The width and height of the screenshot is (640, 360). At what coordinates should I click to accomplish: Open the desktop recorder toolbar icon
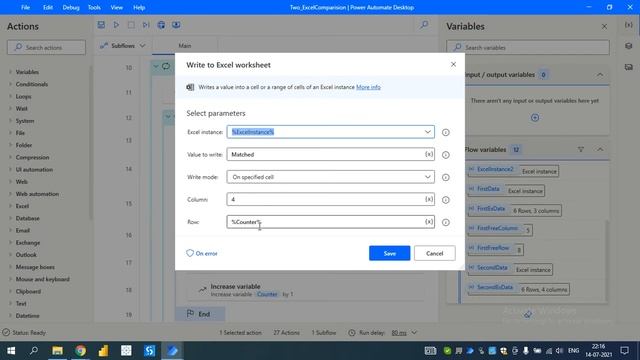pyautogui.click(x=176, y=25)
